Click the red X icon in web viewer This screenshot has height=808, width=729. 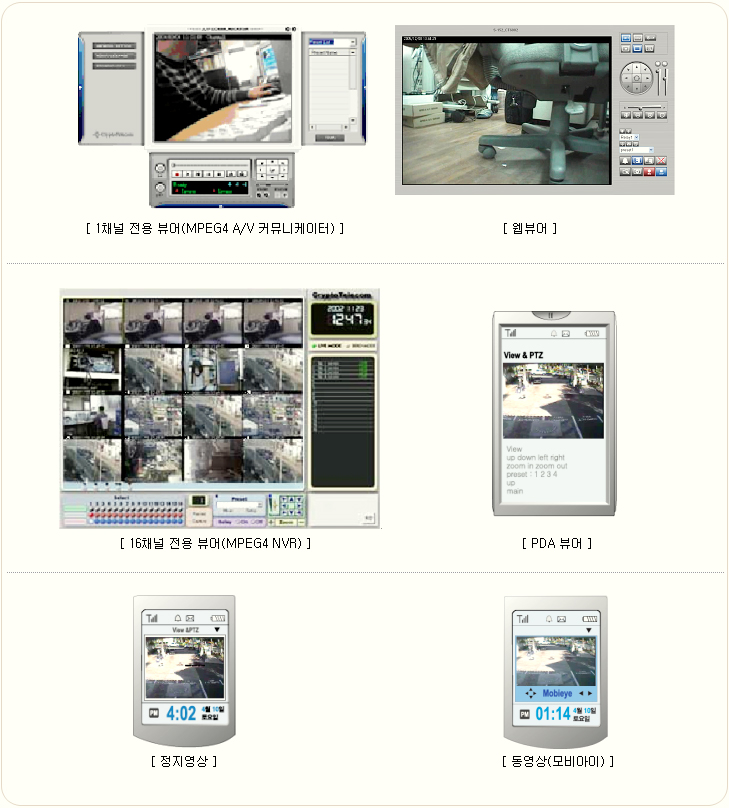pos(662,161)
